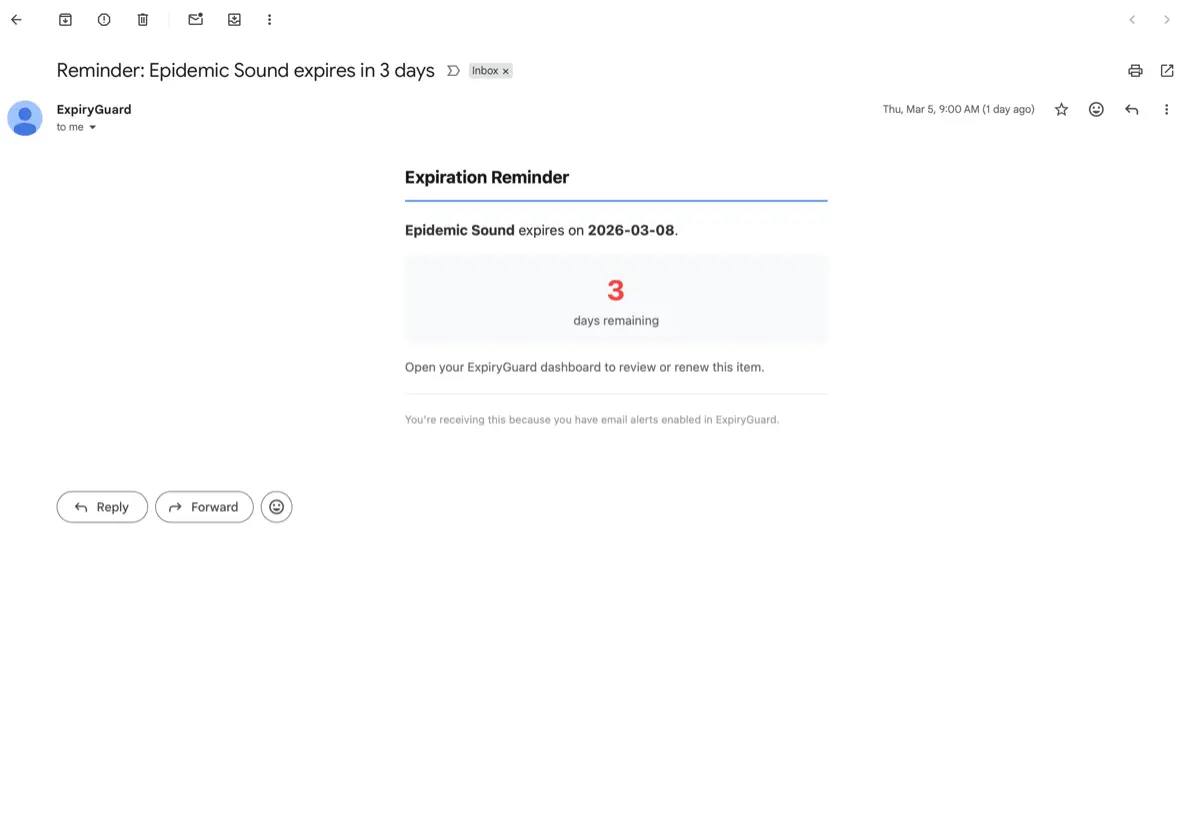The height and width of the screenshot is (823, 1200).
Task: Click the email subject line text
Action: (246, 71)
